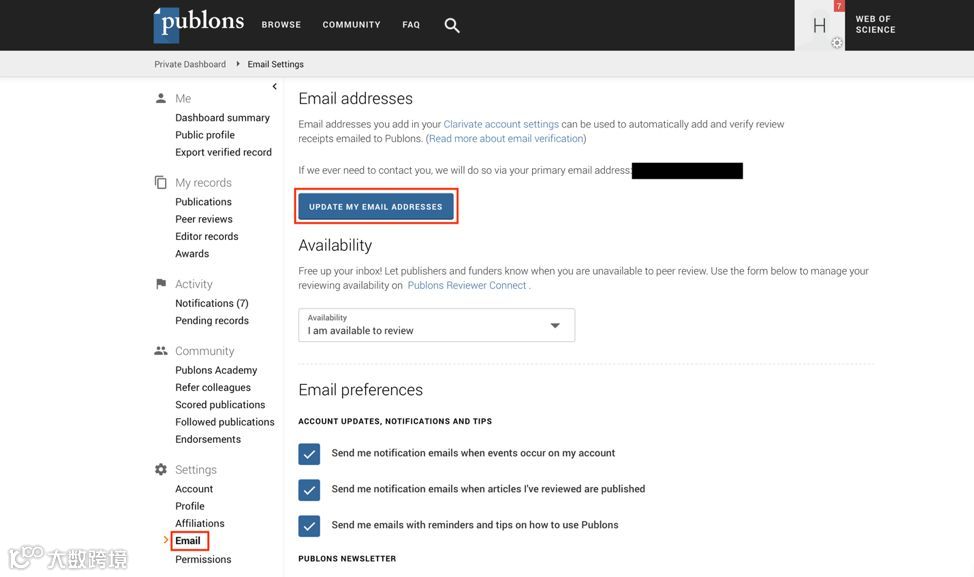
Task: Collapse the sidebar using the chevron
Action: (275, 86)
